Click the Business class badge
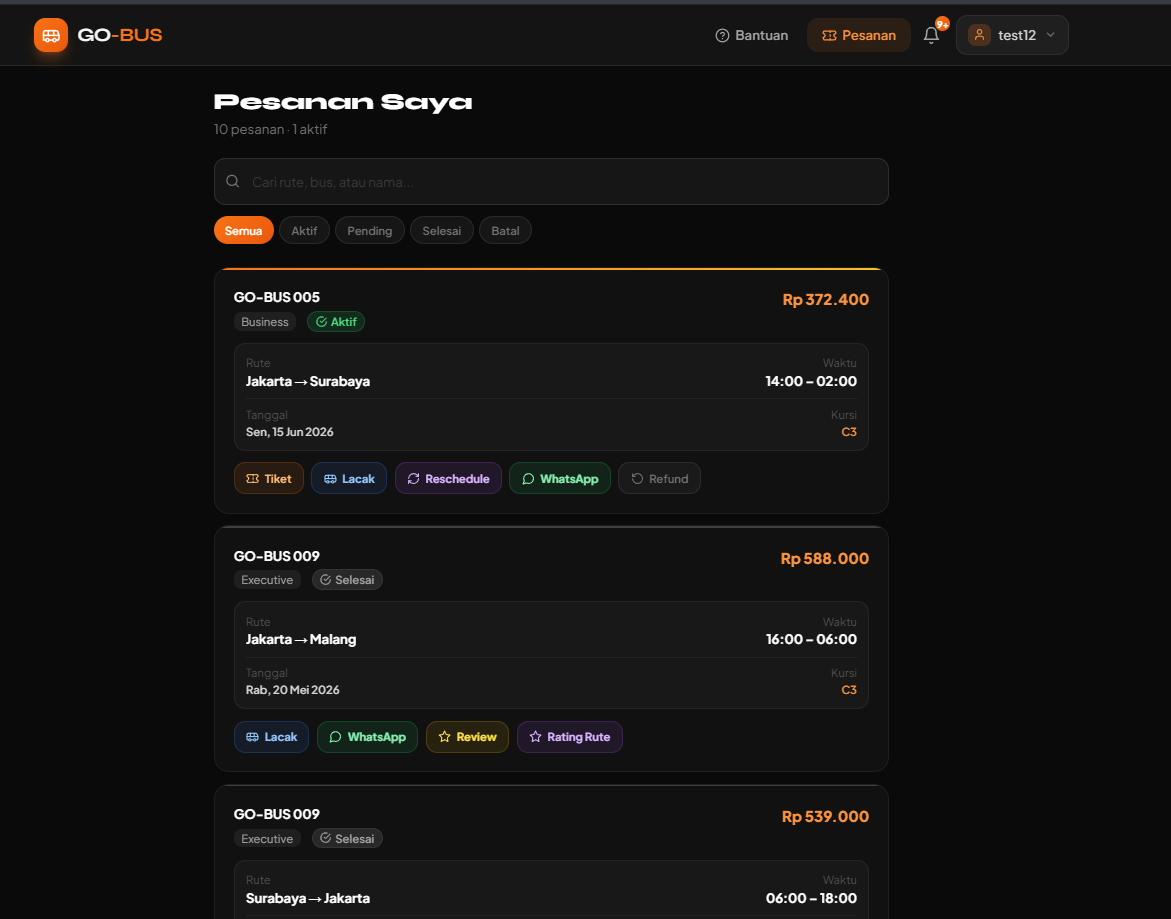 point(264,322)
